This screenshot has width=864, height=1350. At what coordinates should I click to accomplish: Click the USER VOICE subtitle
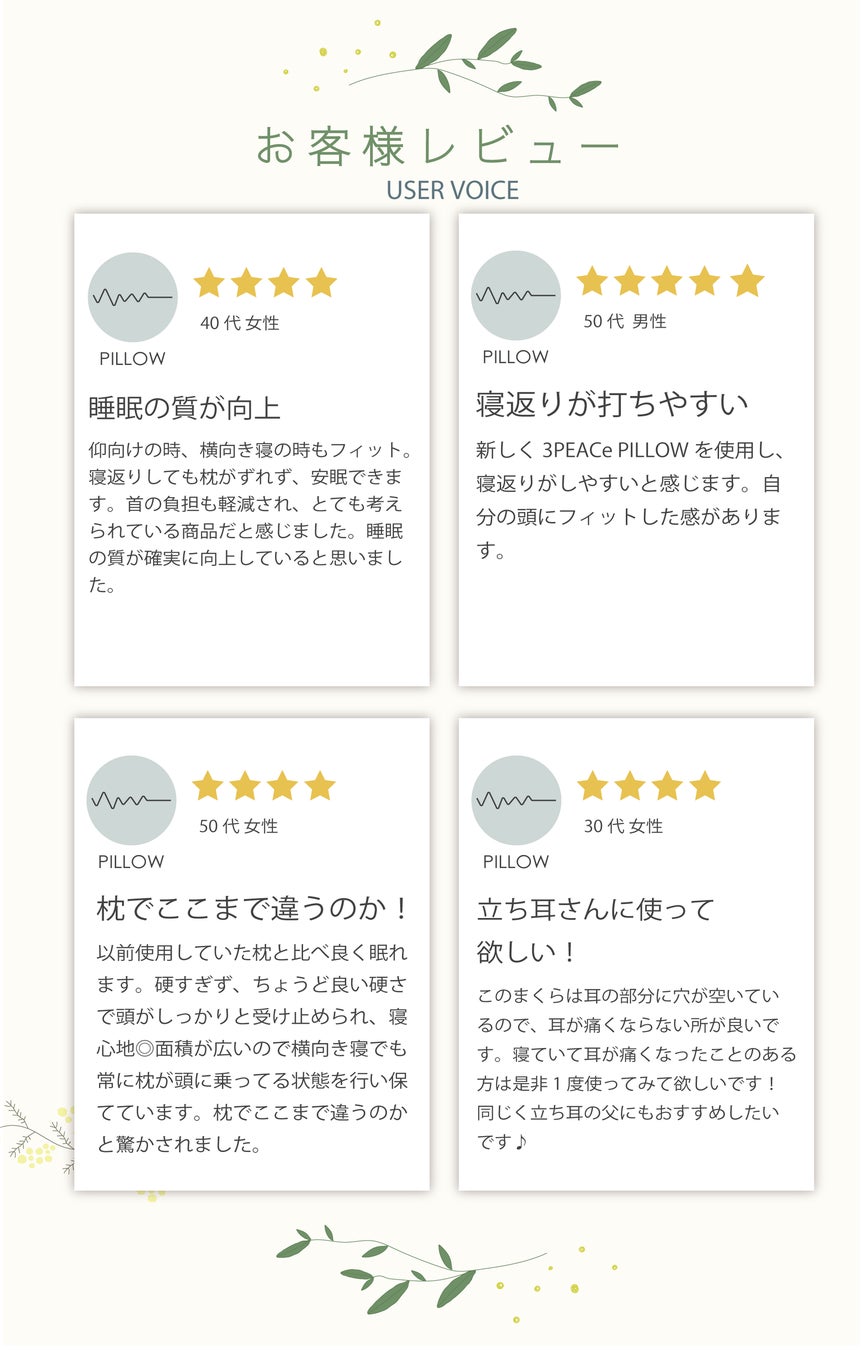[x=452, y=190]
